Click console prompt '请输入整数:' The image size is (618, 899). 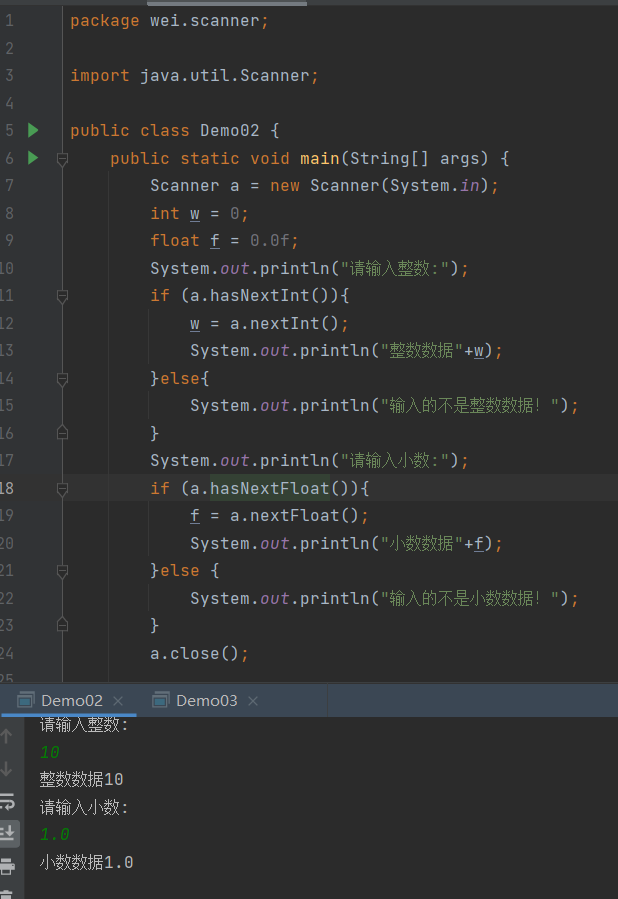point(84,725)
